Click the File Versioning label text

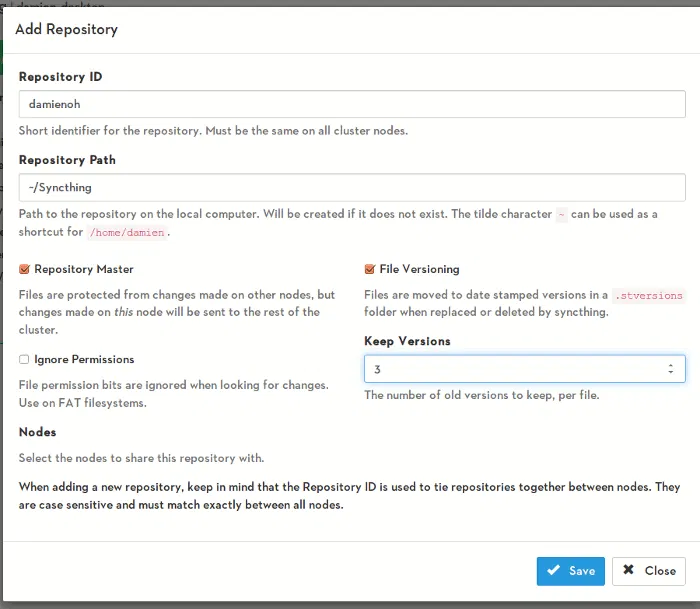(419, 269)
